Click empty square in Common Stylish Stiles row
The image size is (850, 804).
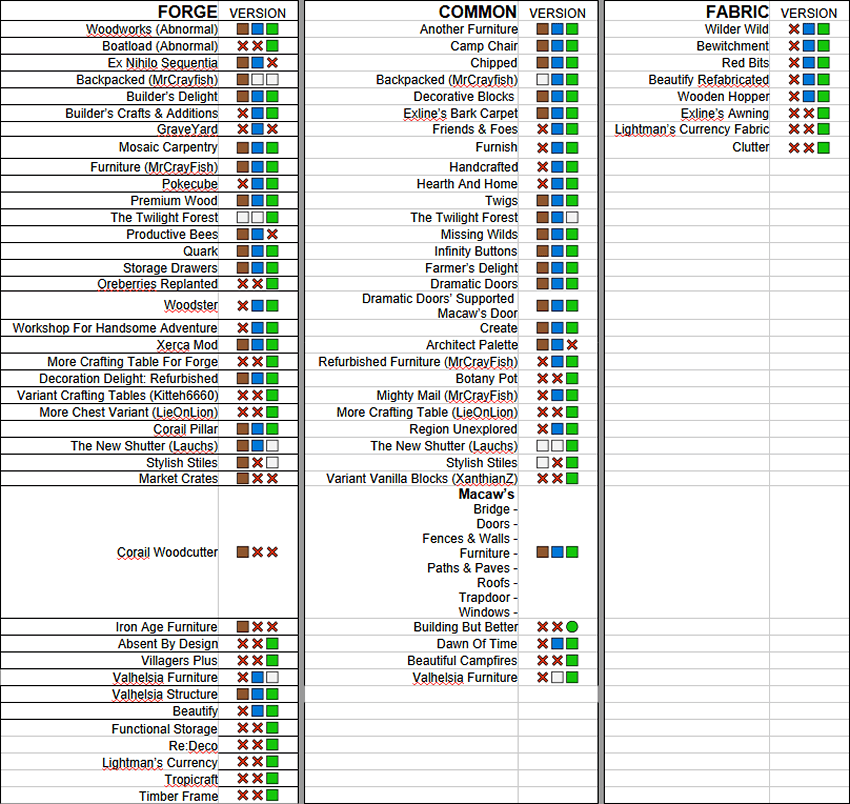(543, 462)
